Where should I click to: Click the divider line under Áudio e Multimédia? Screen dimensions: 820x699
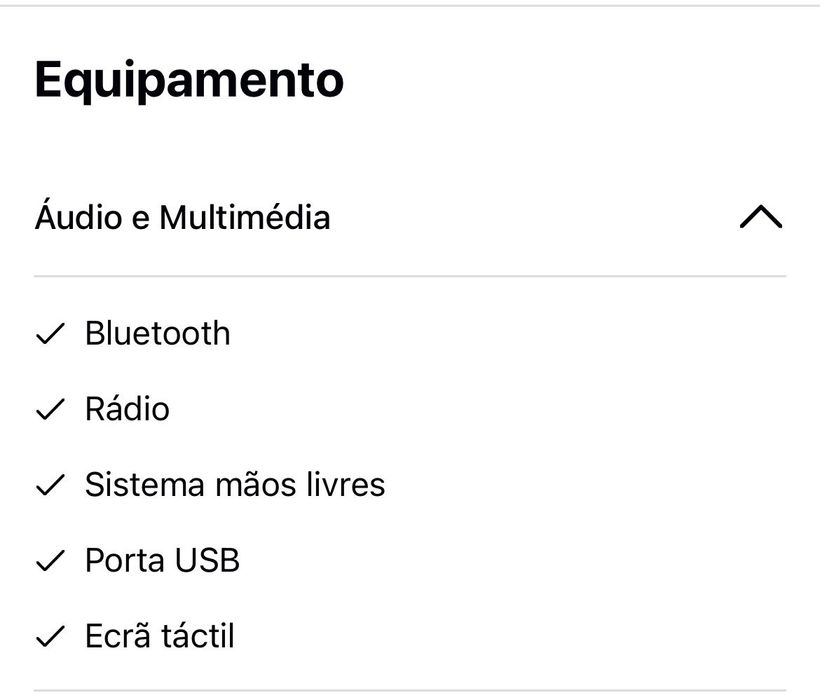(x=410, y=276)
